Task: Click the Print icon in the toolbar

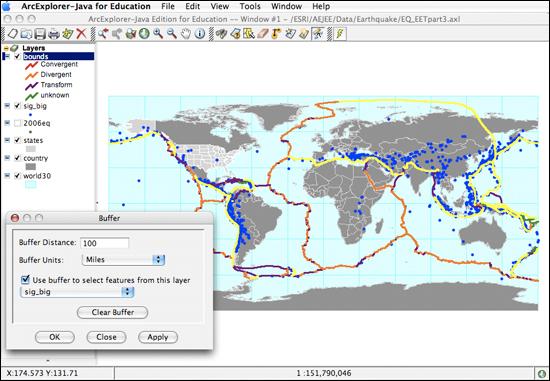Action: point(54,34)
